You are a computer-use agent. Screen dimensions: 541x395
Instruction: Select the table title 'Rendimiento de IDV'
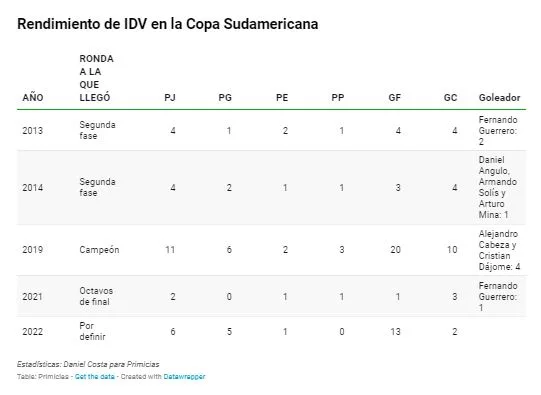coord(168,24)
